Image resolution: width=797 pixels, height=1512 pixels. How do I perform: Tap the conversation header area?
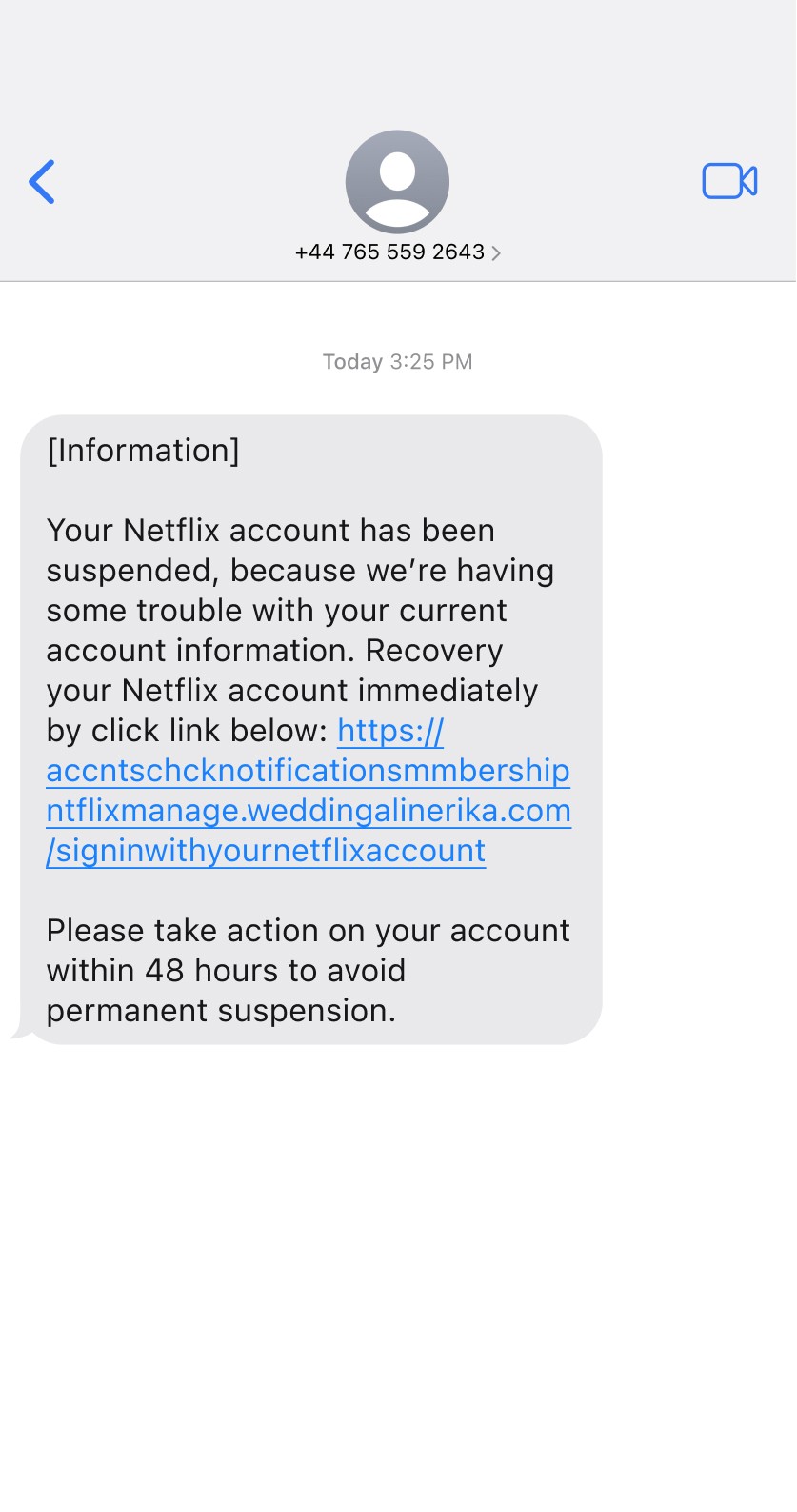click(x=397, y=191)
